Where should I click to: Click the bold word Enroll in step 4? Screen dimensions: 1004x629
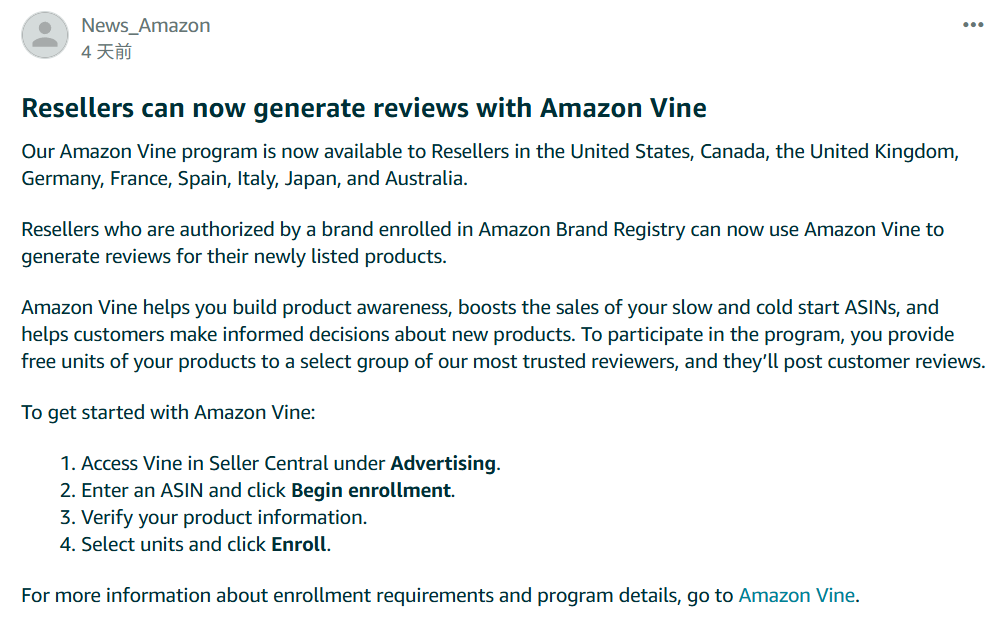299,544
